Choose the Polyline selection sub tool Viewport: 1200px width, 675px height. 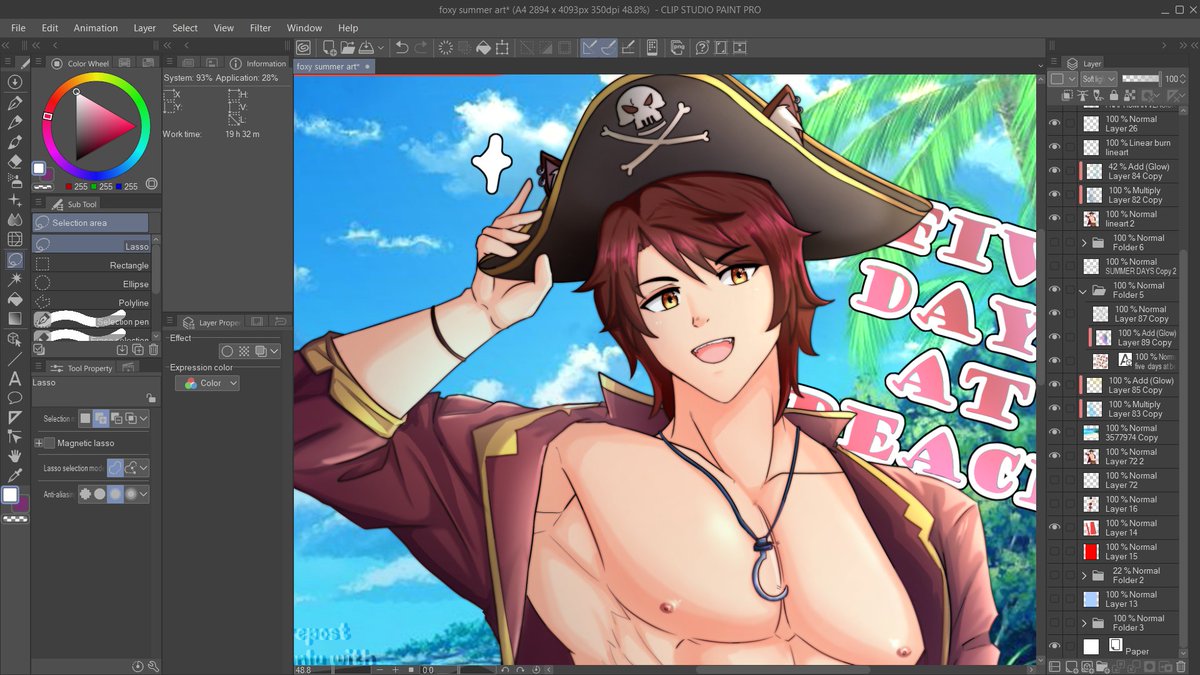(91, 303)
